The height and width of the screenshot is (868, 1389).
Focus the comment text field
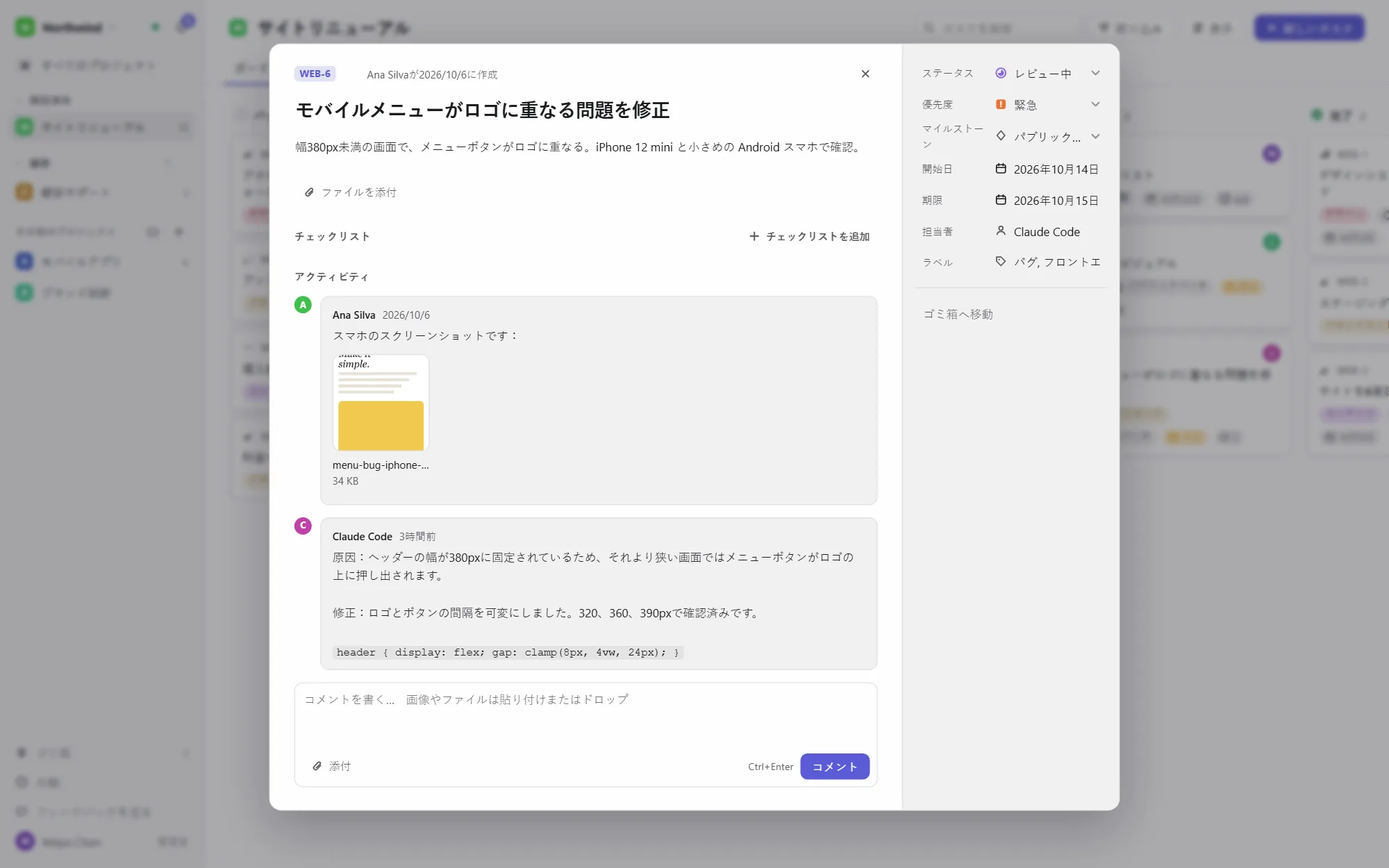(x=585, y=717)
